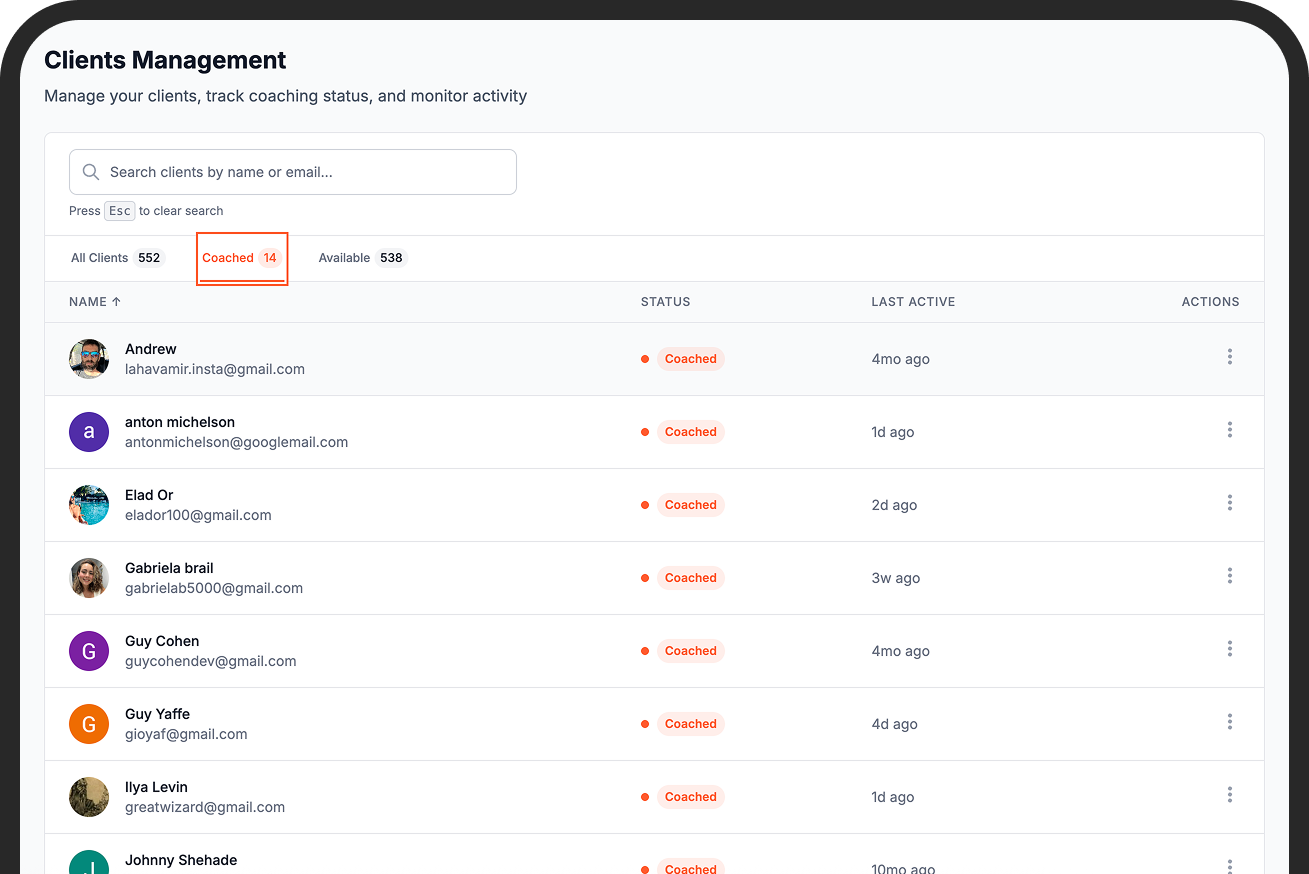This screenshot has width=1309, height=874.
Task: Click the Coached badge for Guy Cohen
Action: pyautogui.click(x=690, y=651)
